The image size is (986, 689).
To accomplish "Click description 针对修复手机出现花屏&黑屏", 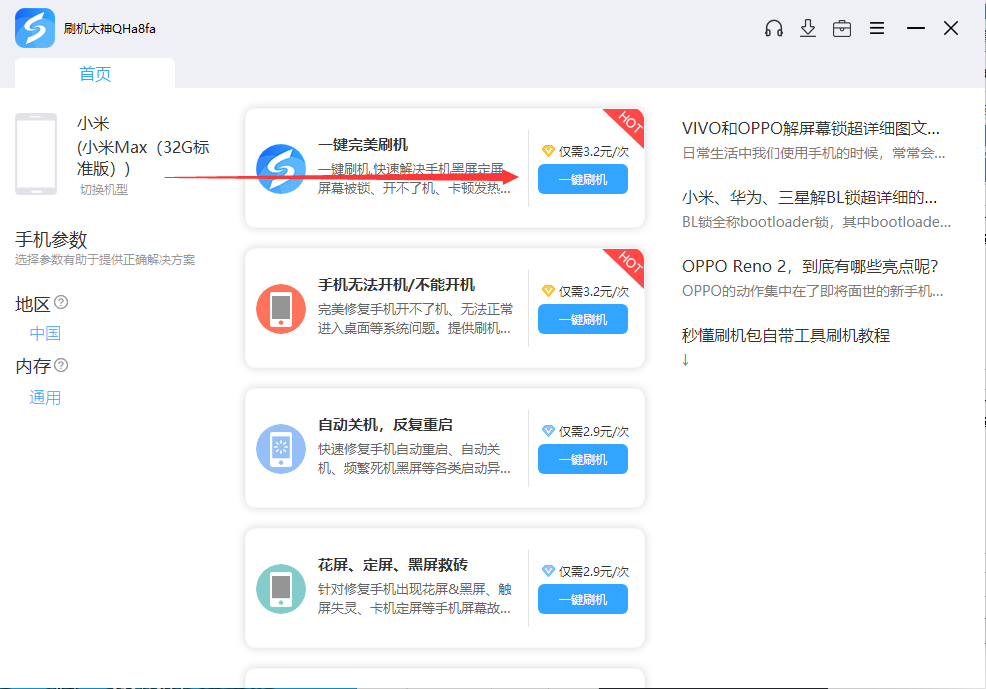I will coord(414,598).
